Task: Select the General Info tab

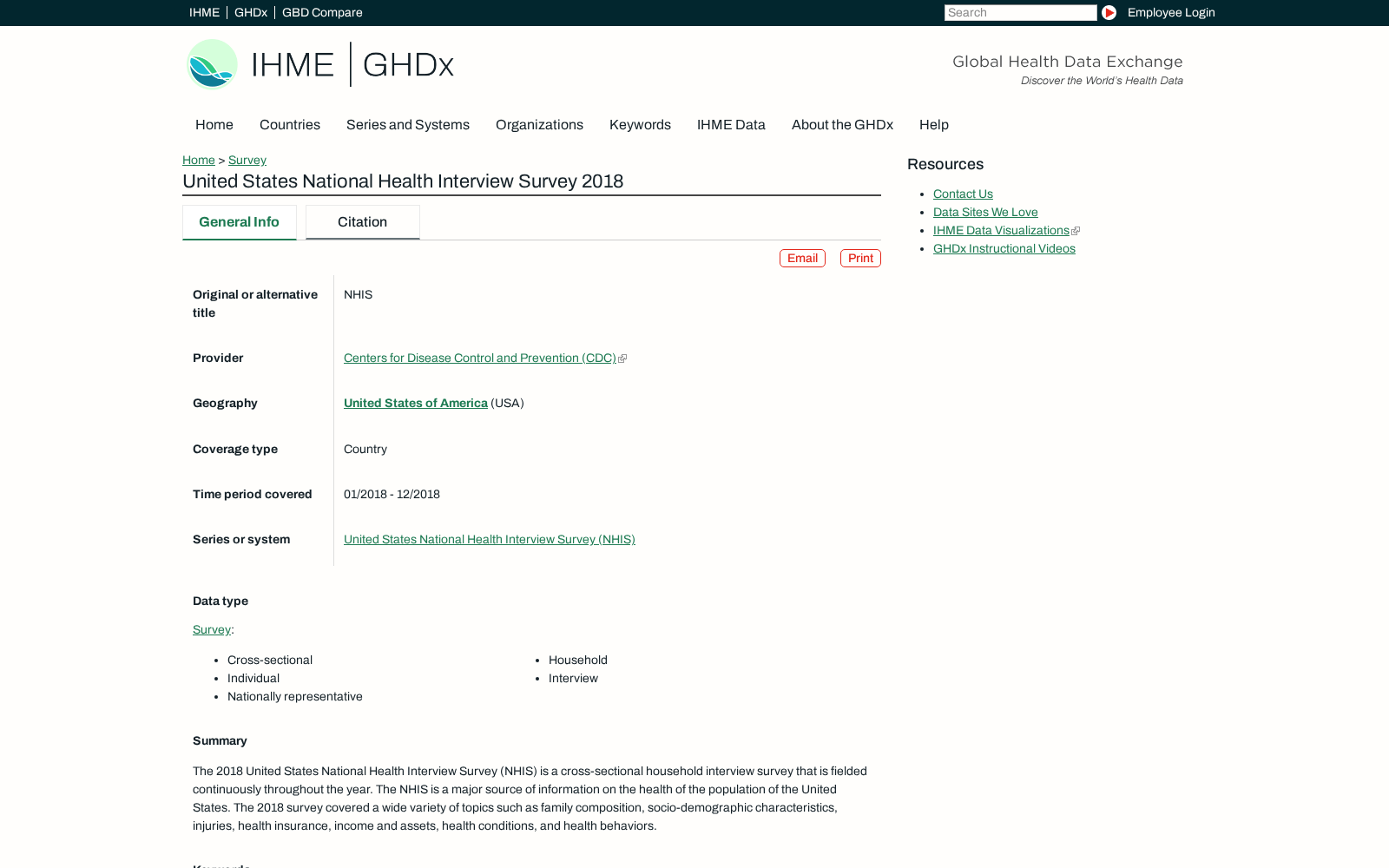Action: [x=240, y=222]
